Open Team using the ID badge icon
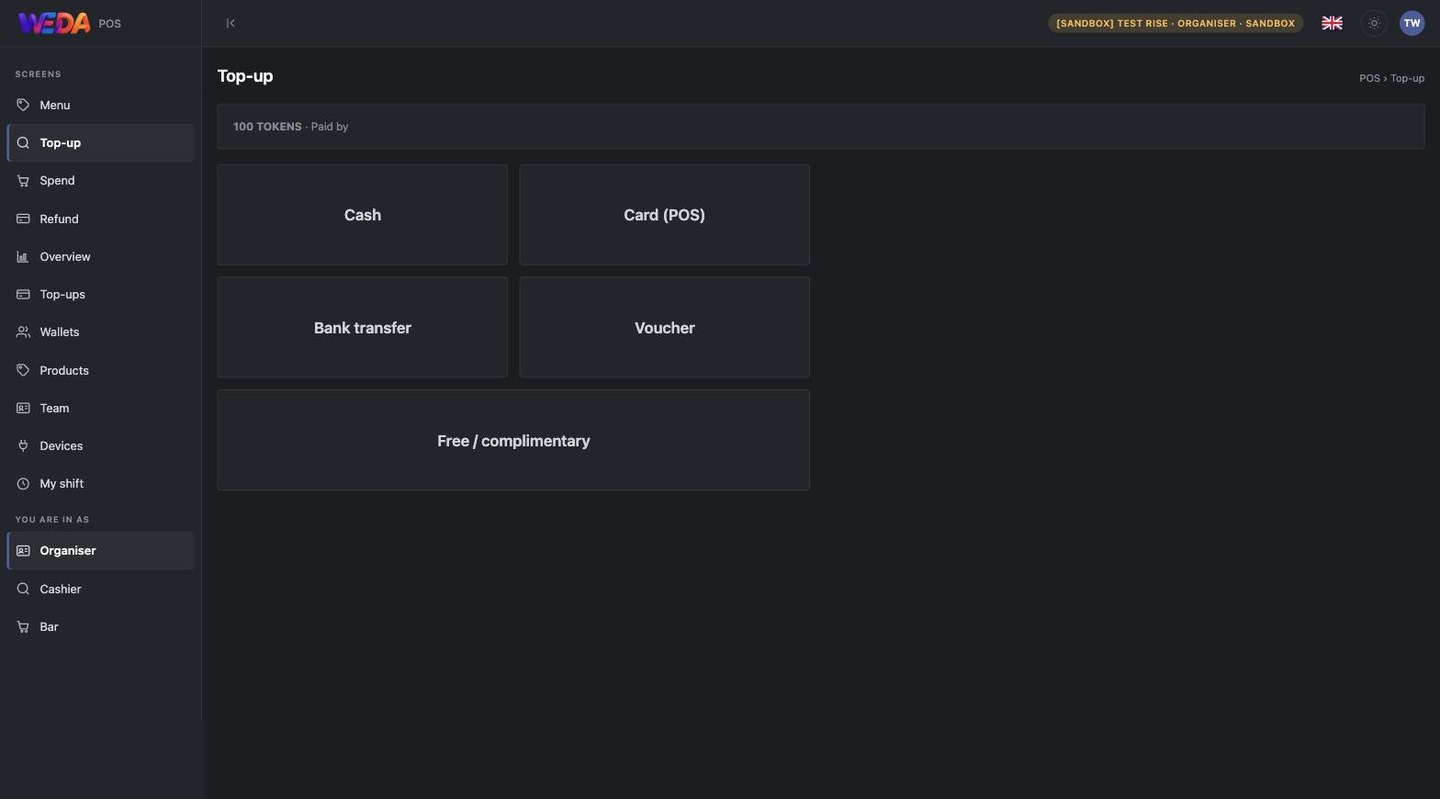Viewport: 1440px width, 799px height. pyautogui.click(x=23, y=408)
